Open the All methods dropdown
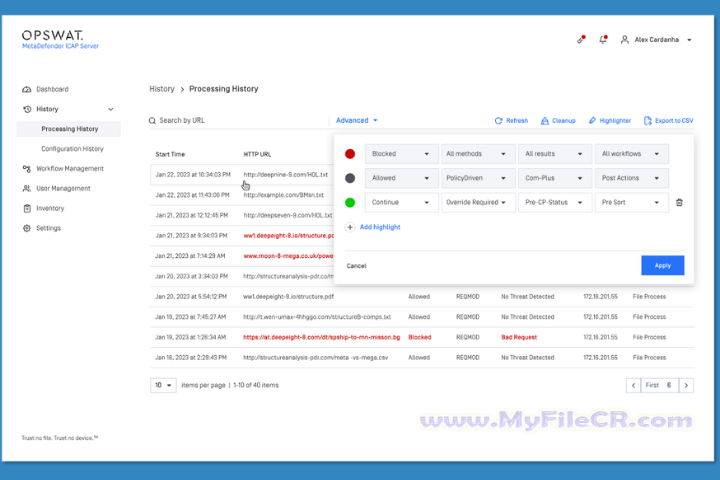The image size is (720, 480). click(x=476, y=154)
